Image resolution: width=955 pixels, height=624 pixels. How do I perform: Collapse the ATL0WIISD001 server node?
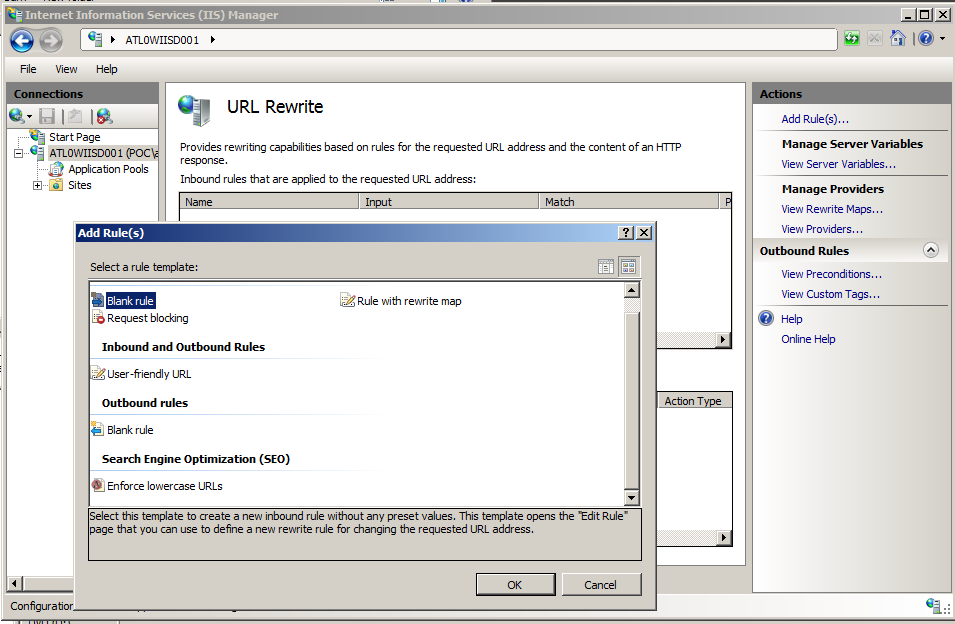click(x=18, y=152)
